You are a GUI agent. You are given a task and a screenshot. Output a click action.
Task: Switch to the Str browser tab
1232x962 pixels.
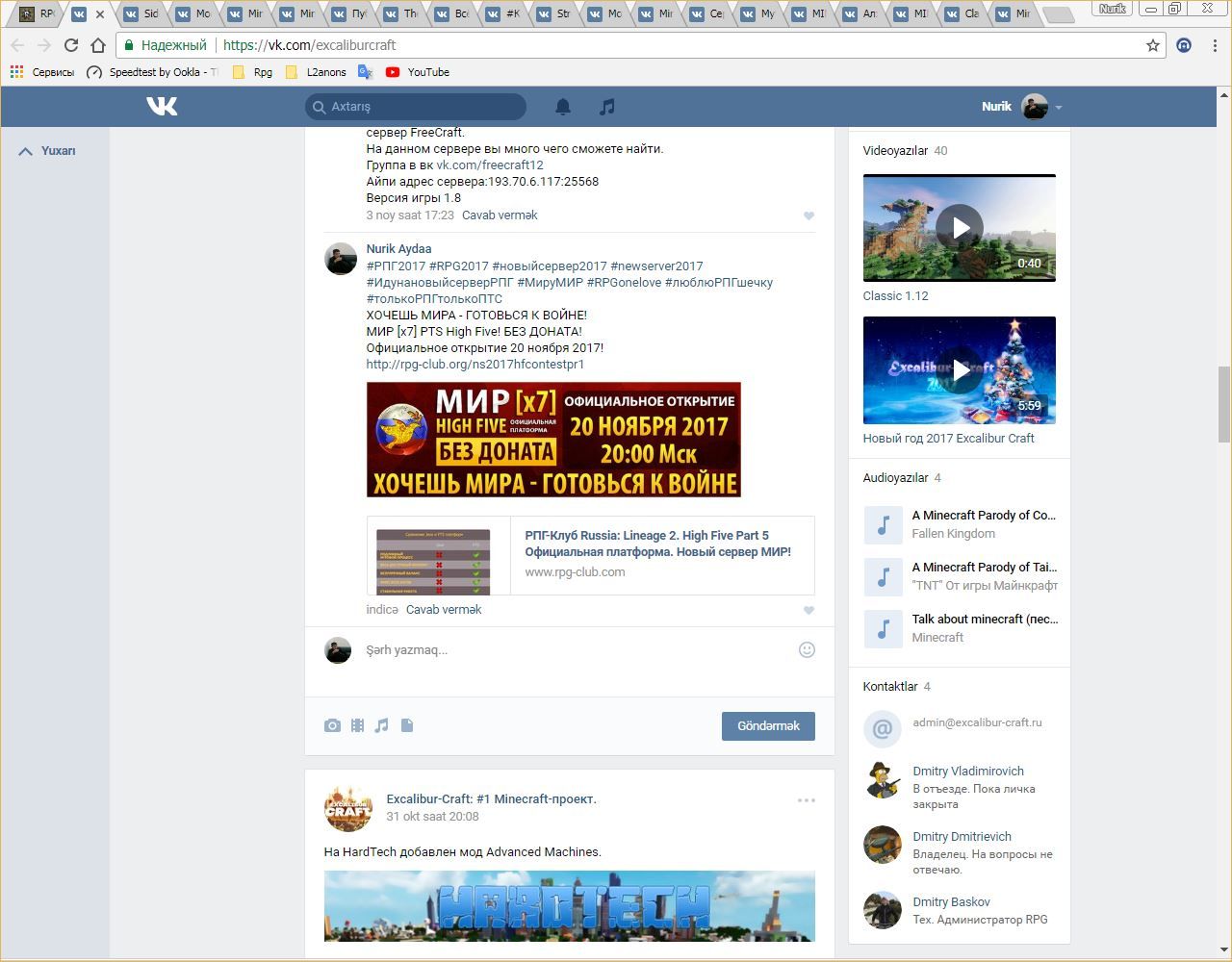tap(554, 13)
